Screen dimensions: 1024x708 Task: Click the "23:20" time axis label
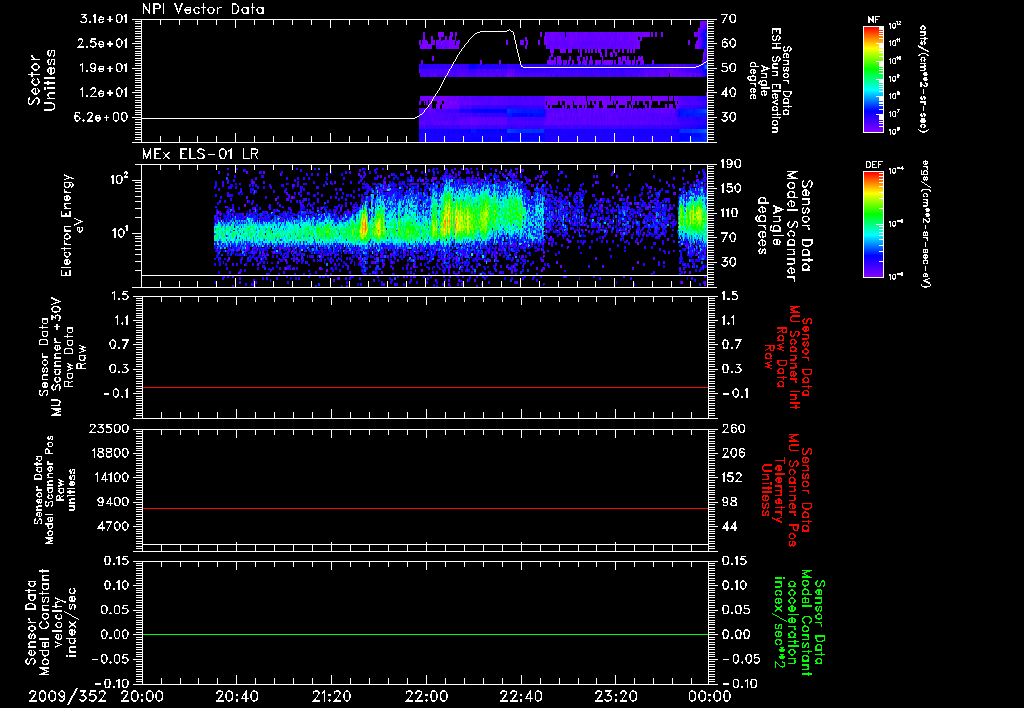(x=615, y=696)
